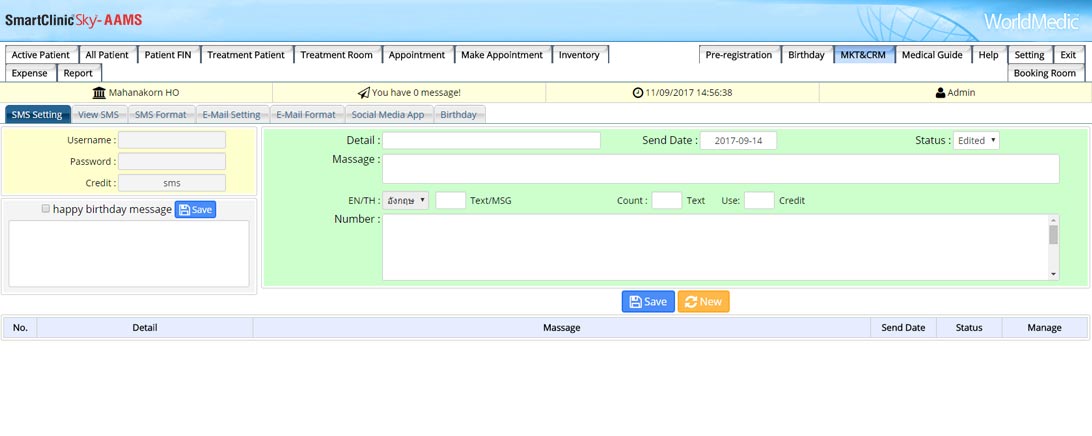Click the blue Save button below the Number field
Viewport: 1092px width, 436px height.
(x=647, y=302)
